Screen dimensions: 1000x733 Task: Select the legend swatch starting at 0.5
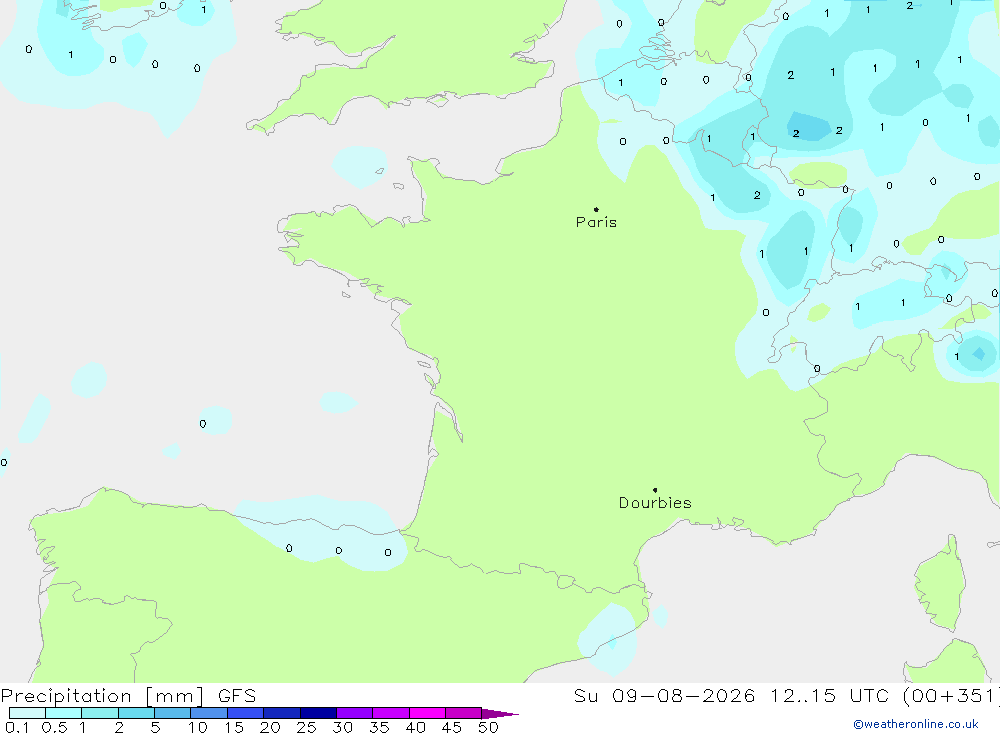pos(64,713)
